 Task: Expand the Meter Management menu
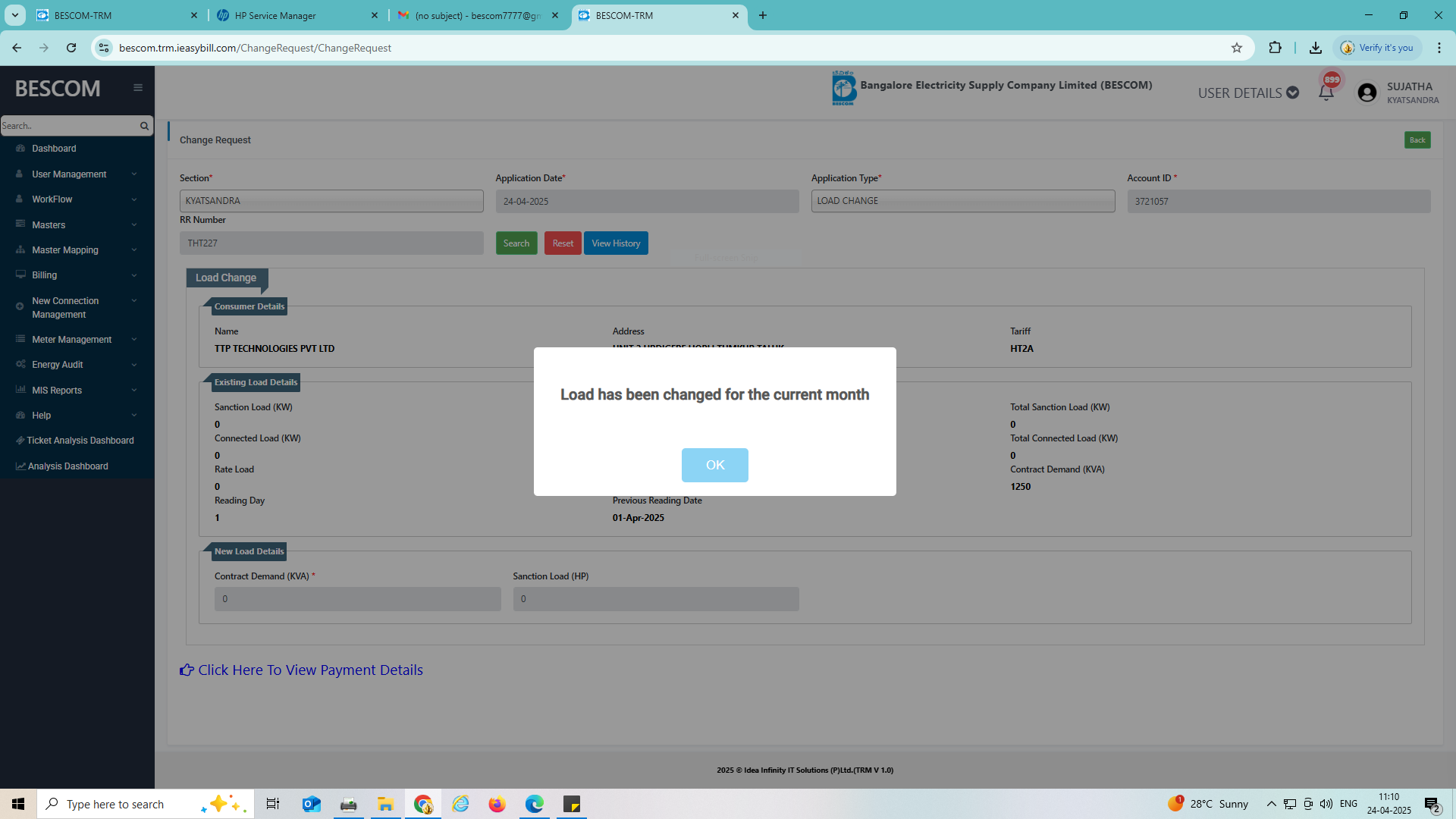76,340
